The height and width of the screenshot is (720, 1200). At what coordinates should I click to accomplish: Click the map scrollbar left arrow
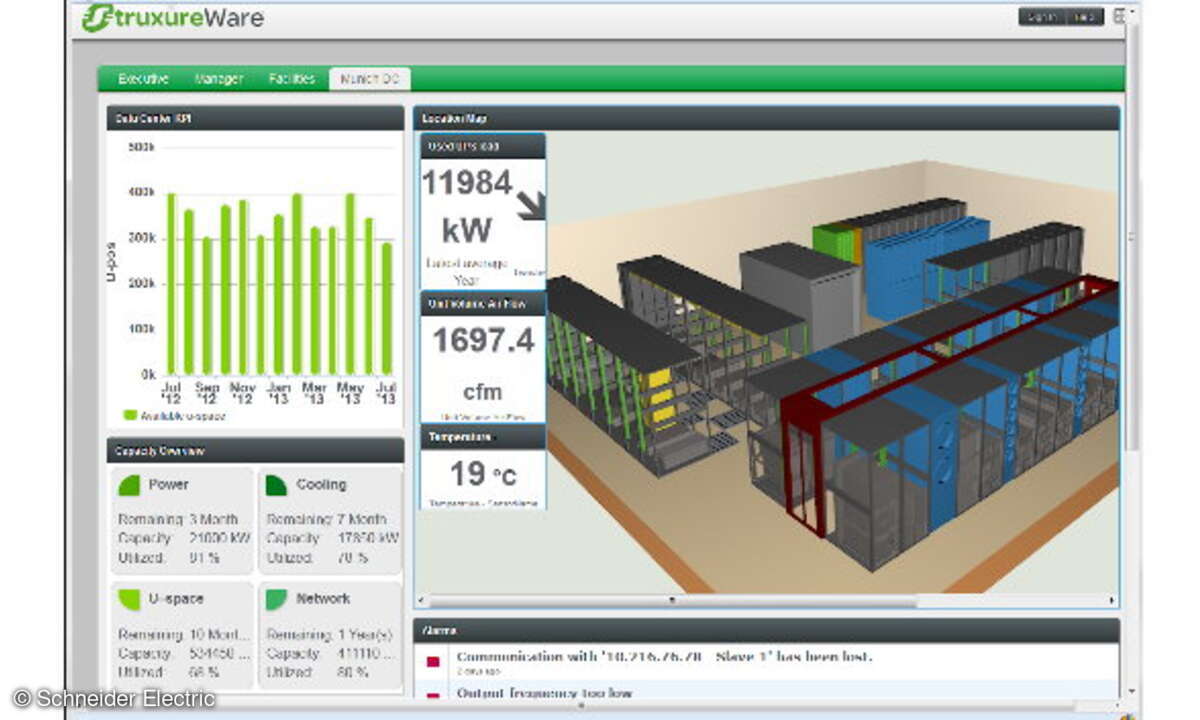pos(422,601)
